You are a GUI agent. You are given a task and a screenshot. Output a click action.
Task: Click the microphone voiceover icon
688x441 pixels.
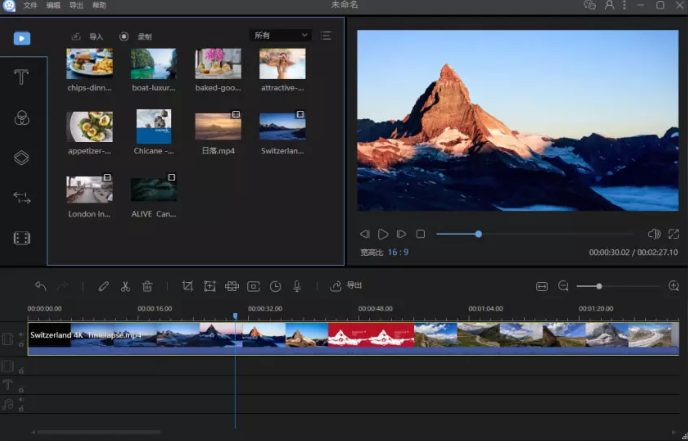tap(297, 286)
